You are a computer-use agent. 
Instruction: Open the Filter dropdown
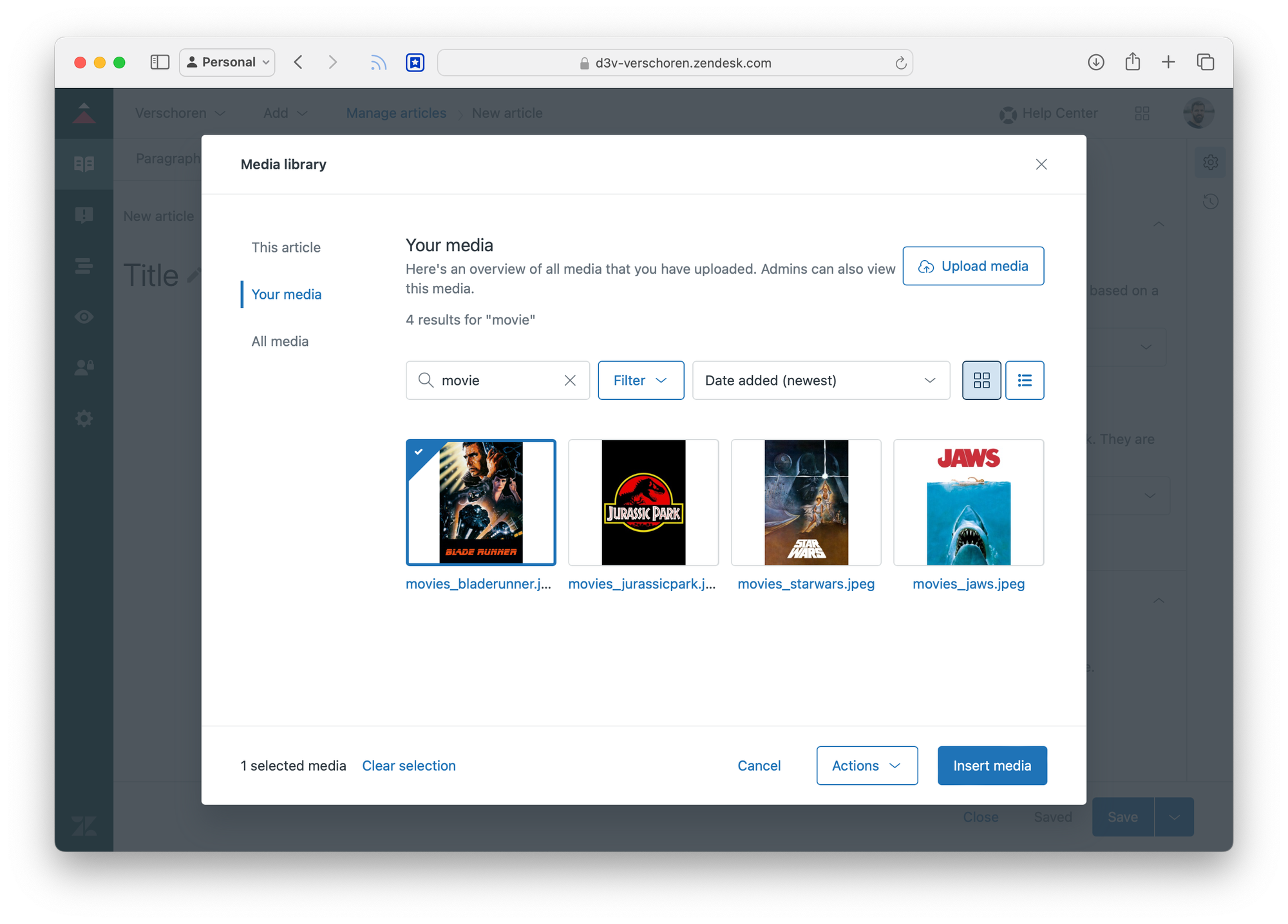point(640,381)
